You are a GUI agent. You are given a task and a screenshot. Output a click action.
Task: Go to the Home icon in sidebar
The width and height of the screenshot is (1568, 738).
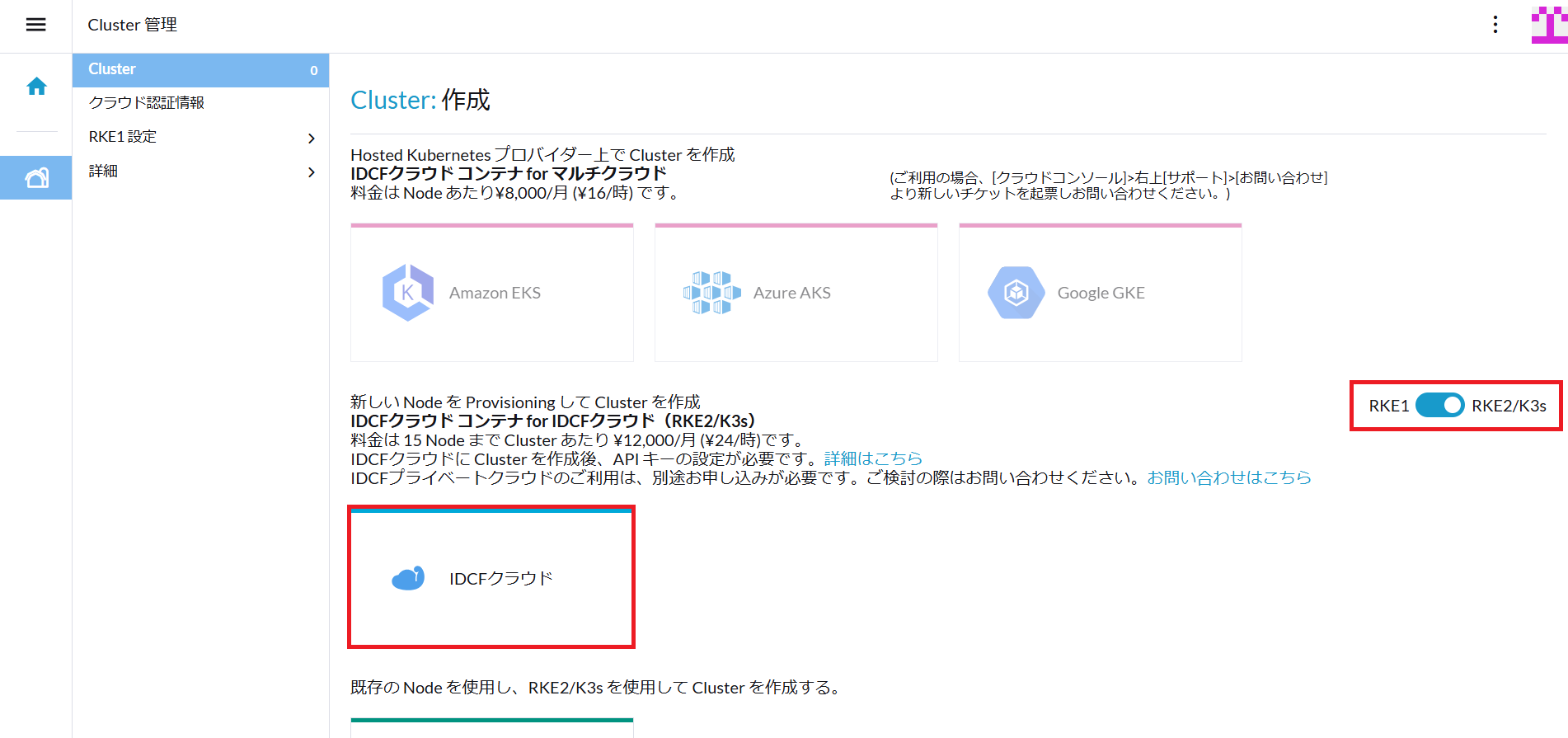pyautogui.click(x=36, y=87)
